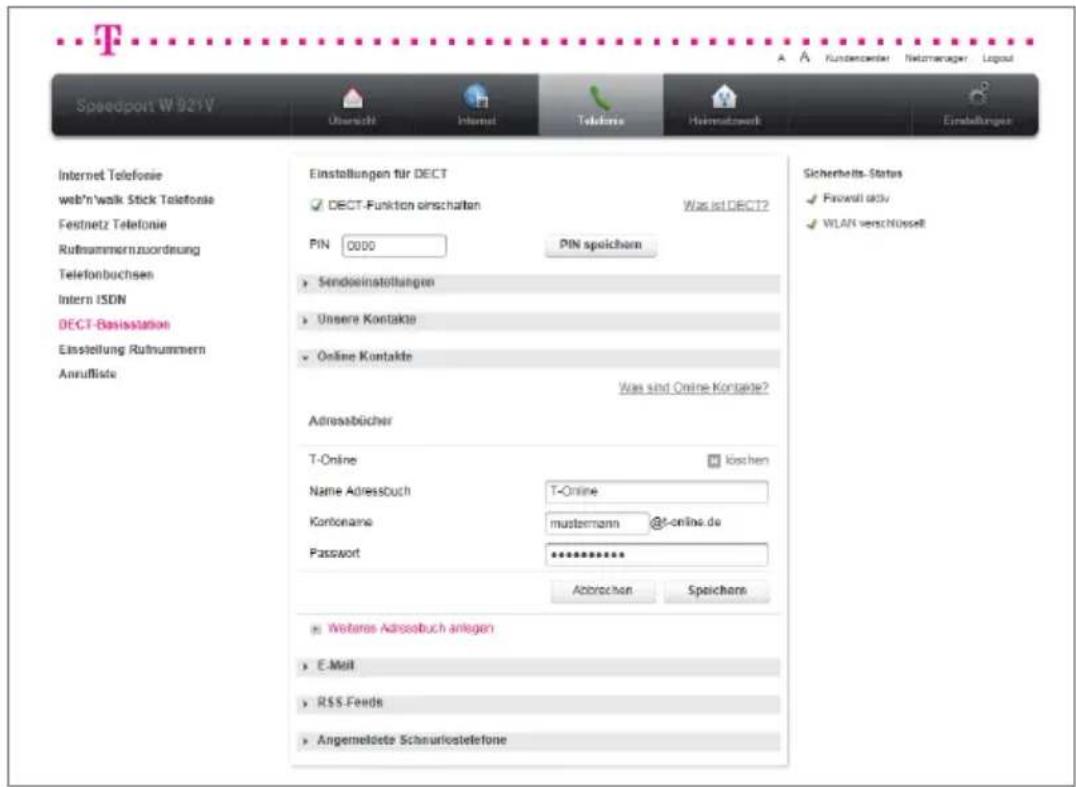Screen dimensions: 1076x787
Task: Open the Internet globe icon tab
Action: (x=476, y=106)
